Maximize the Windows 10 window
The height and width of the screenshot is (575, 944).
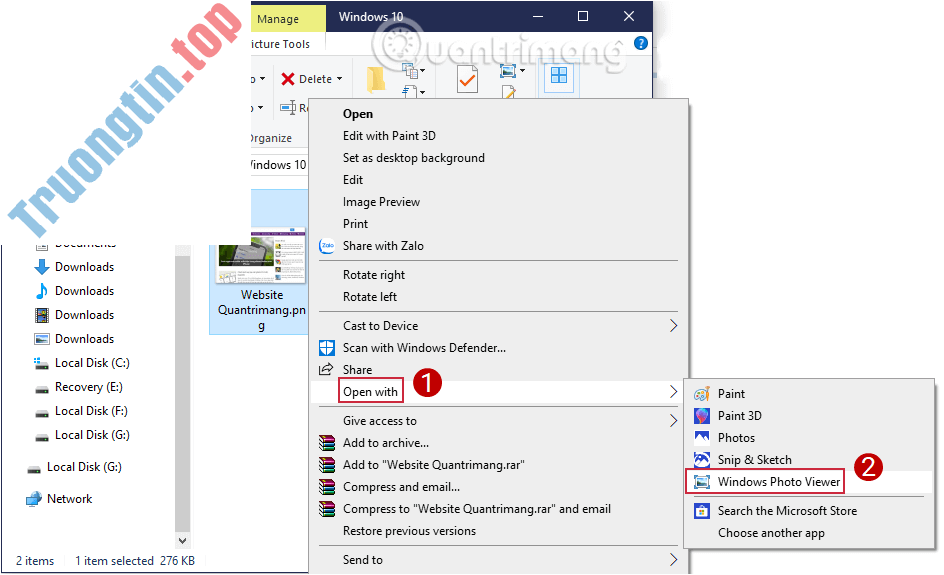pos(583,16)
